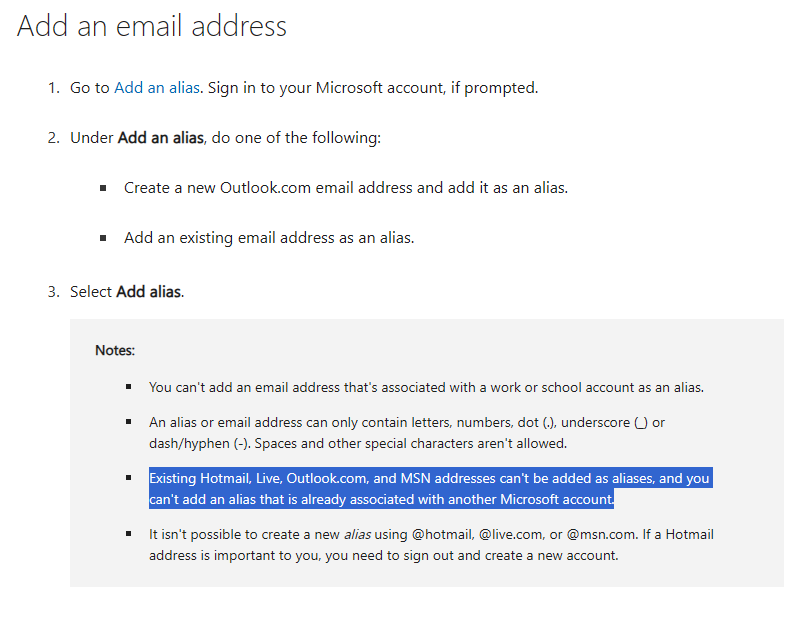
Task: Click bold 'Add an alias' text in step 2
Action: tap(161, 138)
